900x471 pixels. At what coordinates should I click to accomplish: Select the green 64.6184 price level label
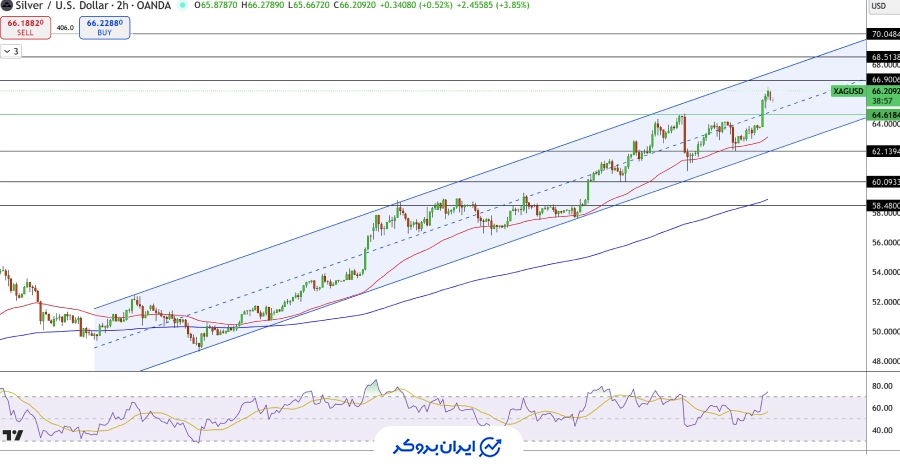click(884, 115)
